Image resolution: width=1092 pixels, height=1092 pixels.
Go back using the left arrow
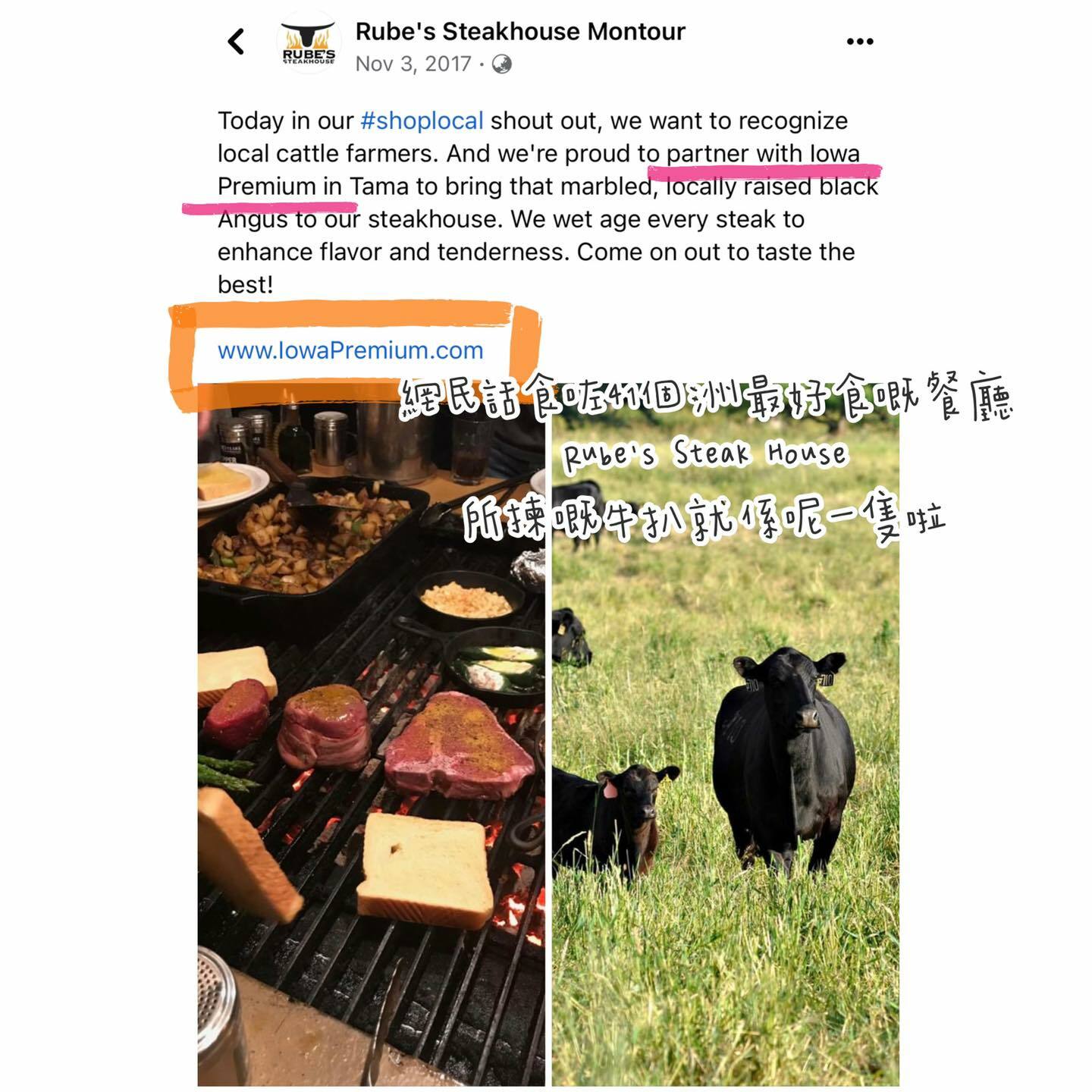click(236, 41)
